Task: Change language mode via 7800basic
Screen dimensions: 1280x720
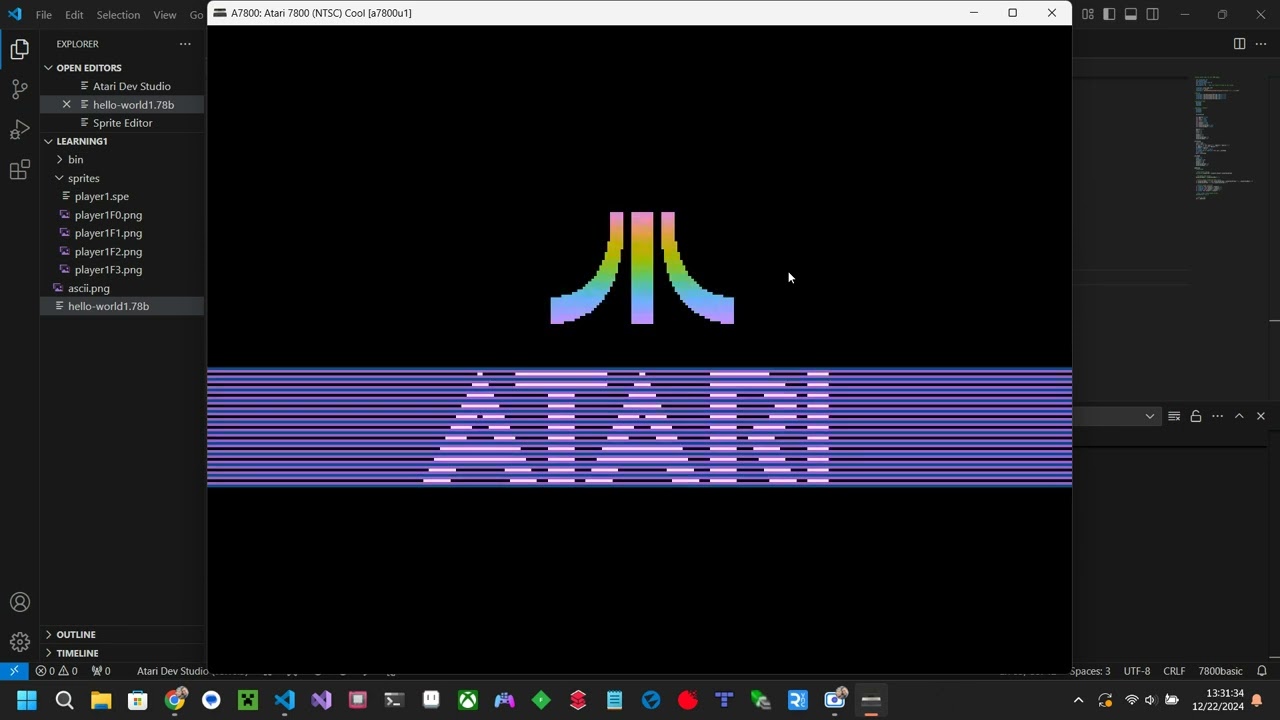Action: point(1220,671)
